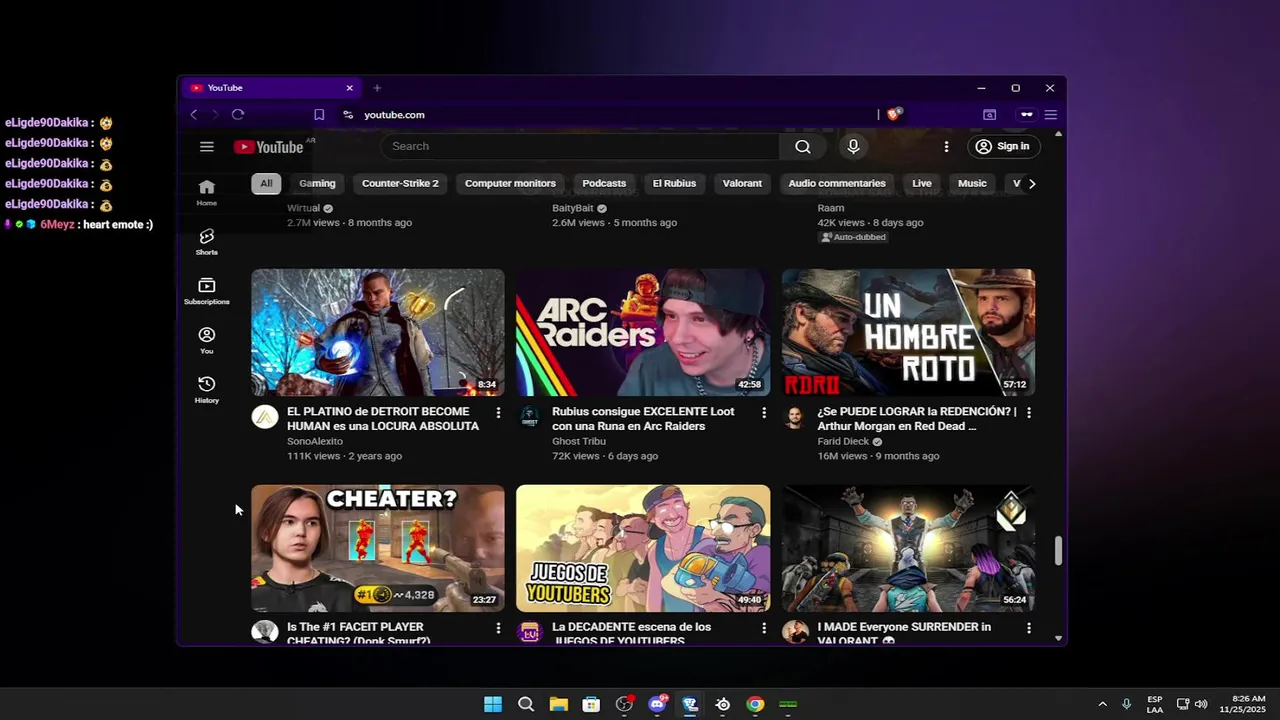
Task: Visit Farid Dieck channel name link
Action: tap(843, 441)
